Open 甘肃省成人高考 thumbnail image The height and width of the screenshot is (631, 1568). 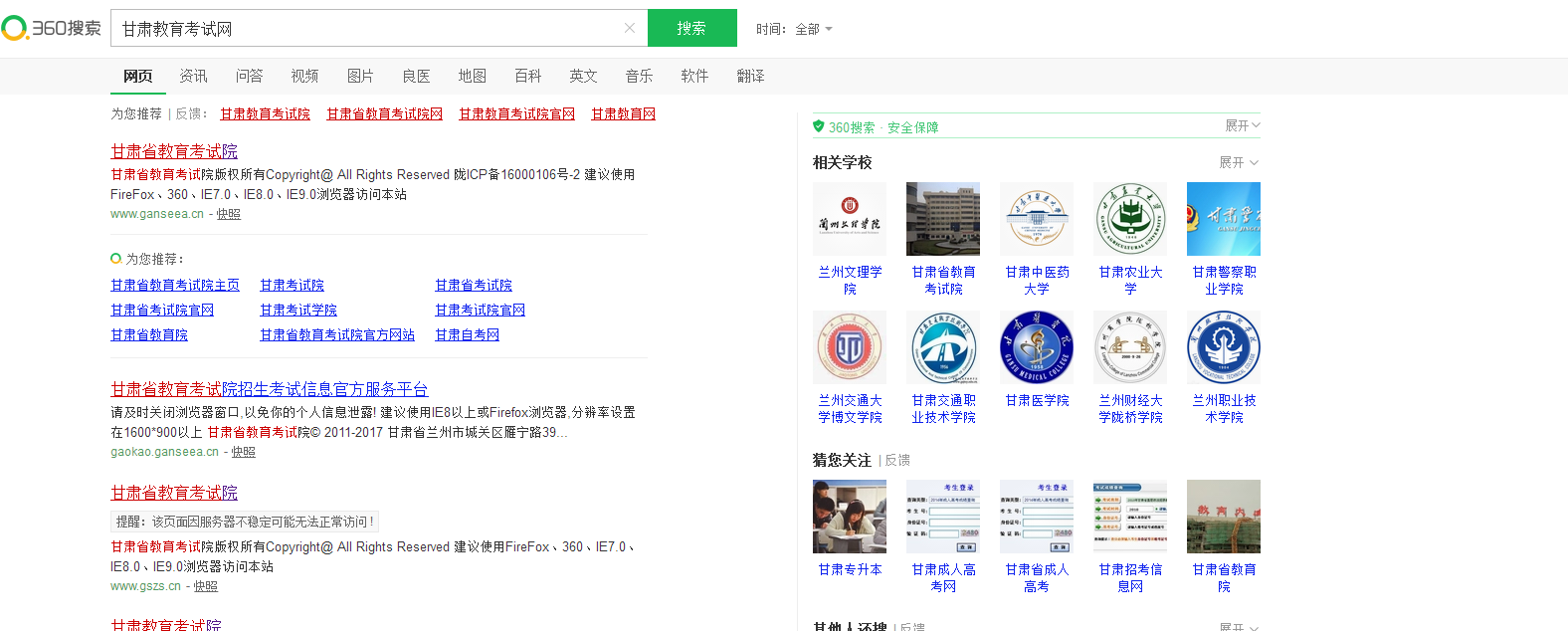[1037, 517]
